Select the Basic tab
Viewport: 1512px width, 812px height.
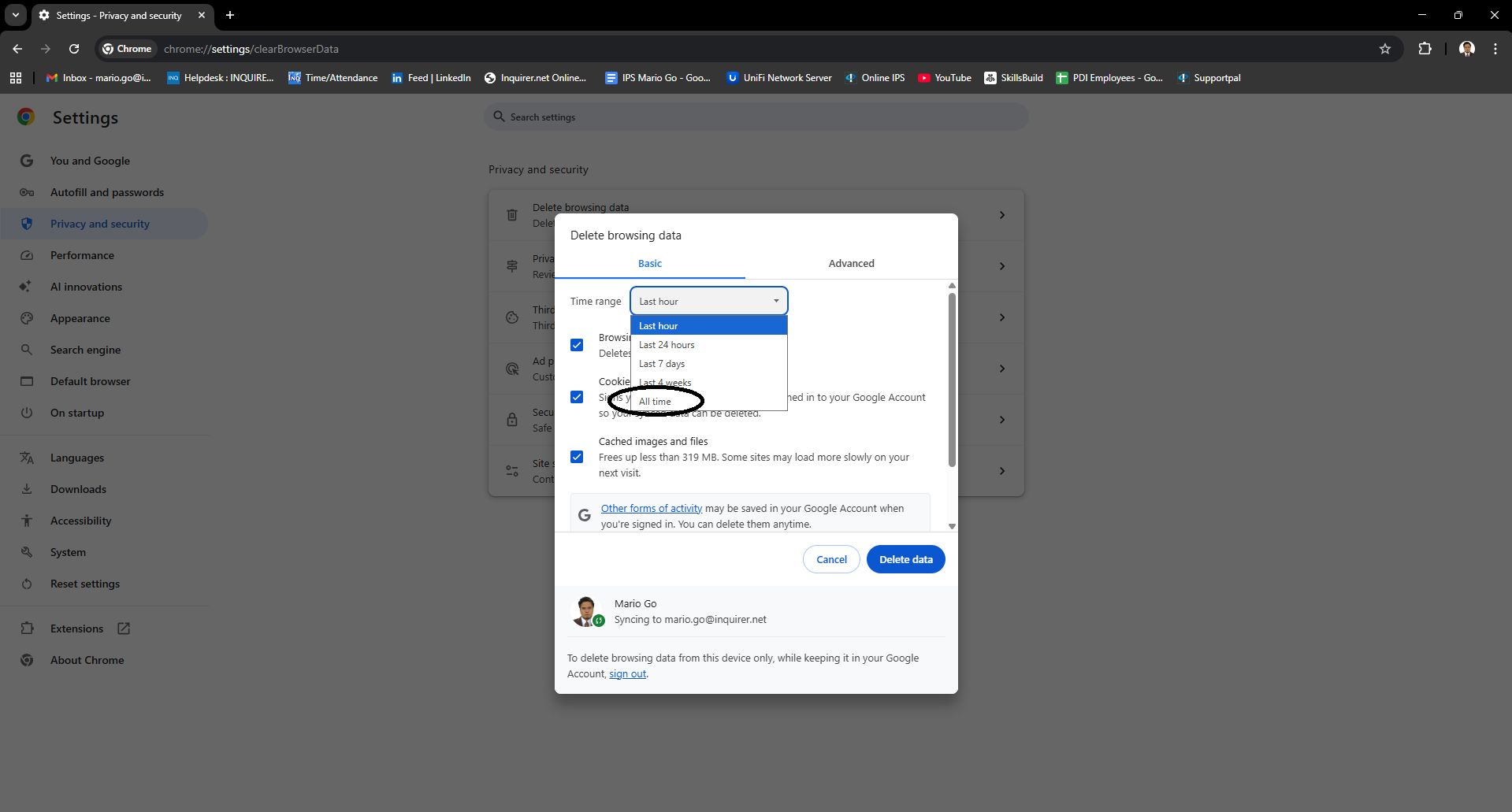pos(650,264)
